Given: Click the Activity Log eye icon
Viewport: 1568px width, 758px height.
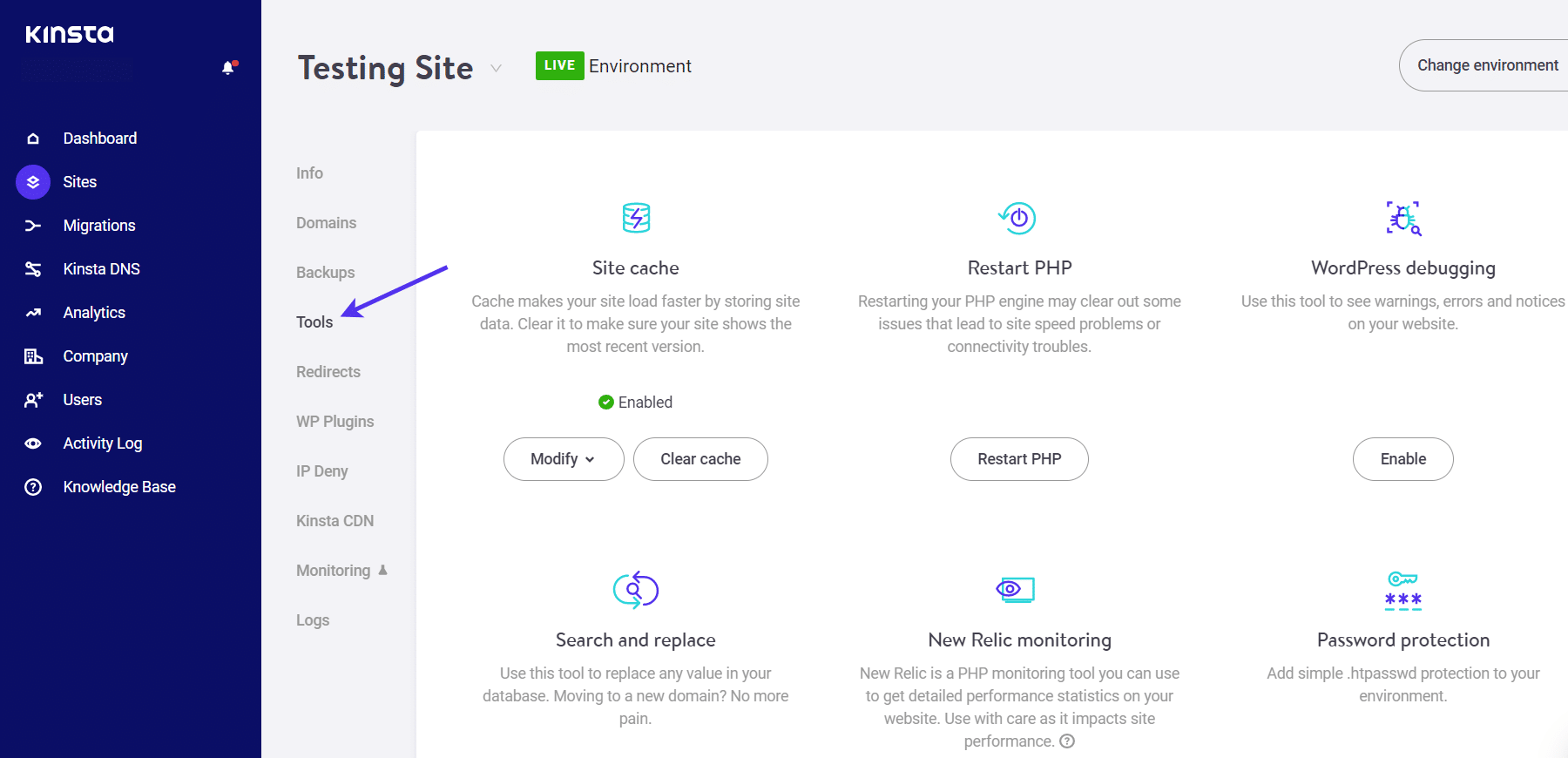Looking at the screenshot, I should click(x=33, y=443).
